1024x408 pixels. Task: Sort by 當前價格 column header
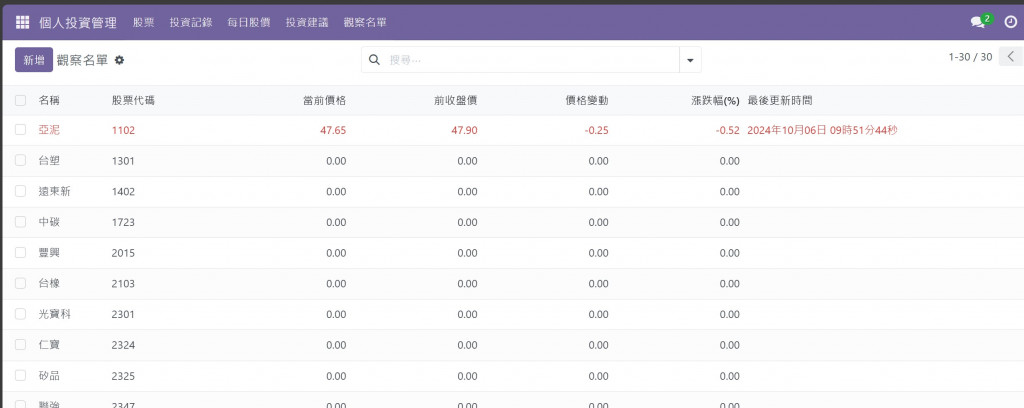click(x=325, y=101)
